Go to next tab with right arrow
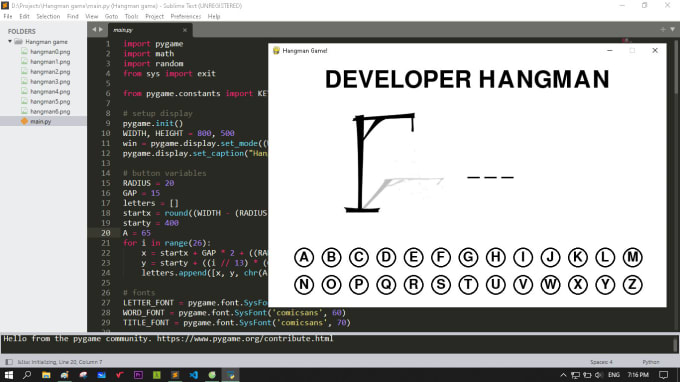 coord(101,29)
